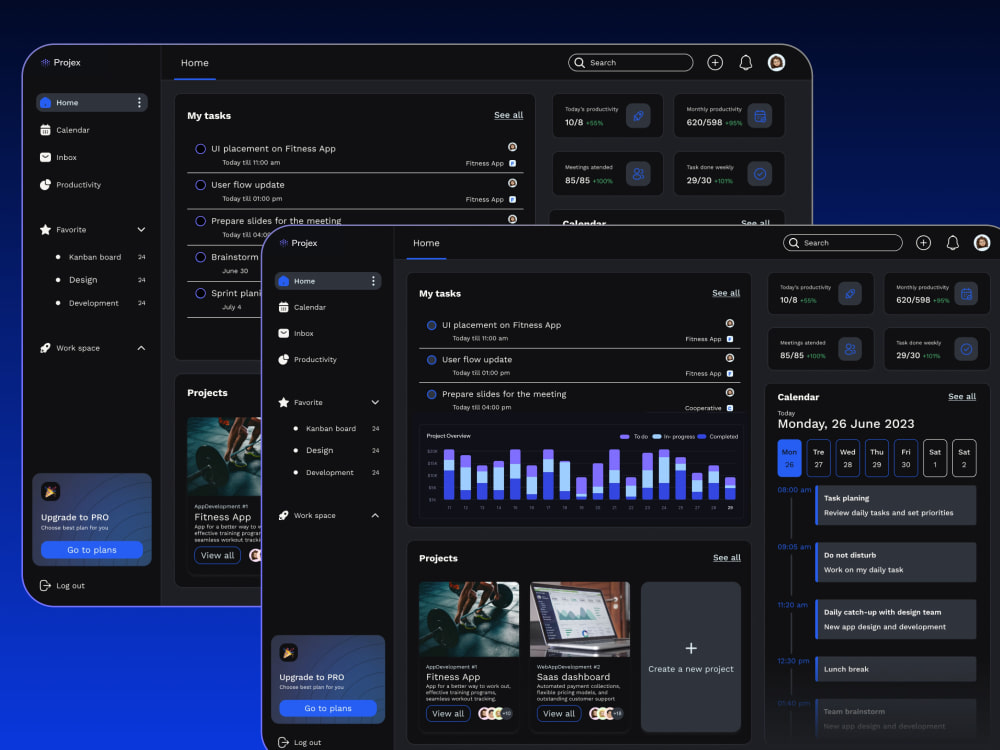Open Saas dashboard project thumbnail

pos(580,619)
